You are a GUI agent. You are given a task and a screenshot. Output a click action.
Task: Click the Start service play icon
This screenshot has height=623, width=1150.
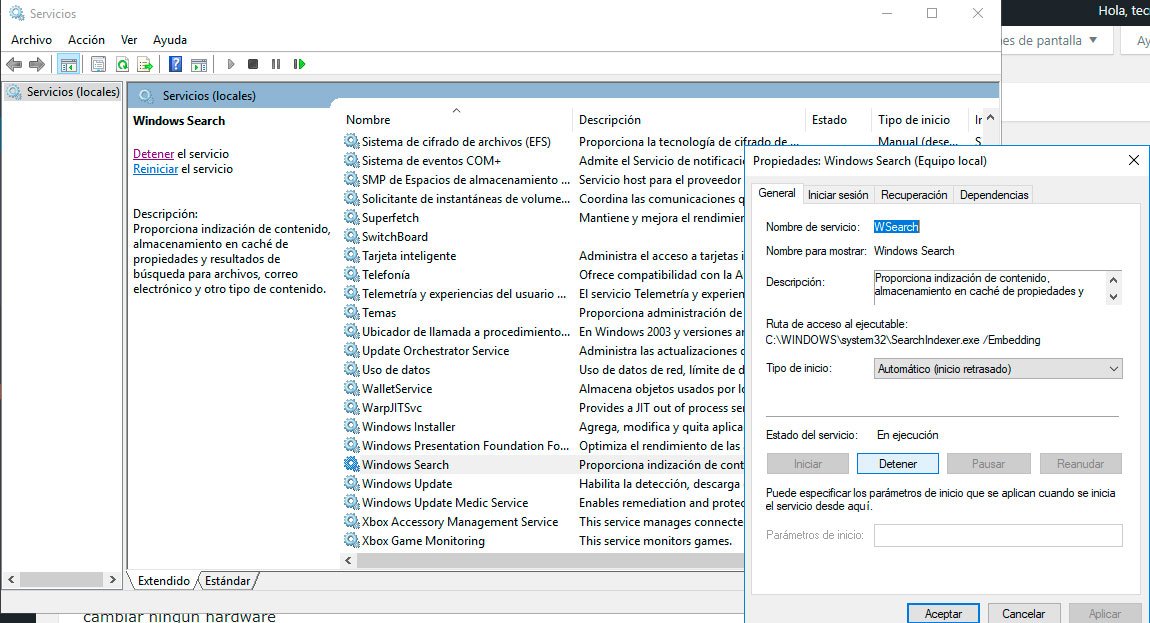pos(230,65)
